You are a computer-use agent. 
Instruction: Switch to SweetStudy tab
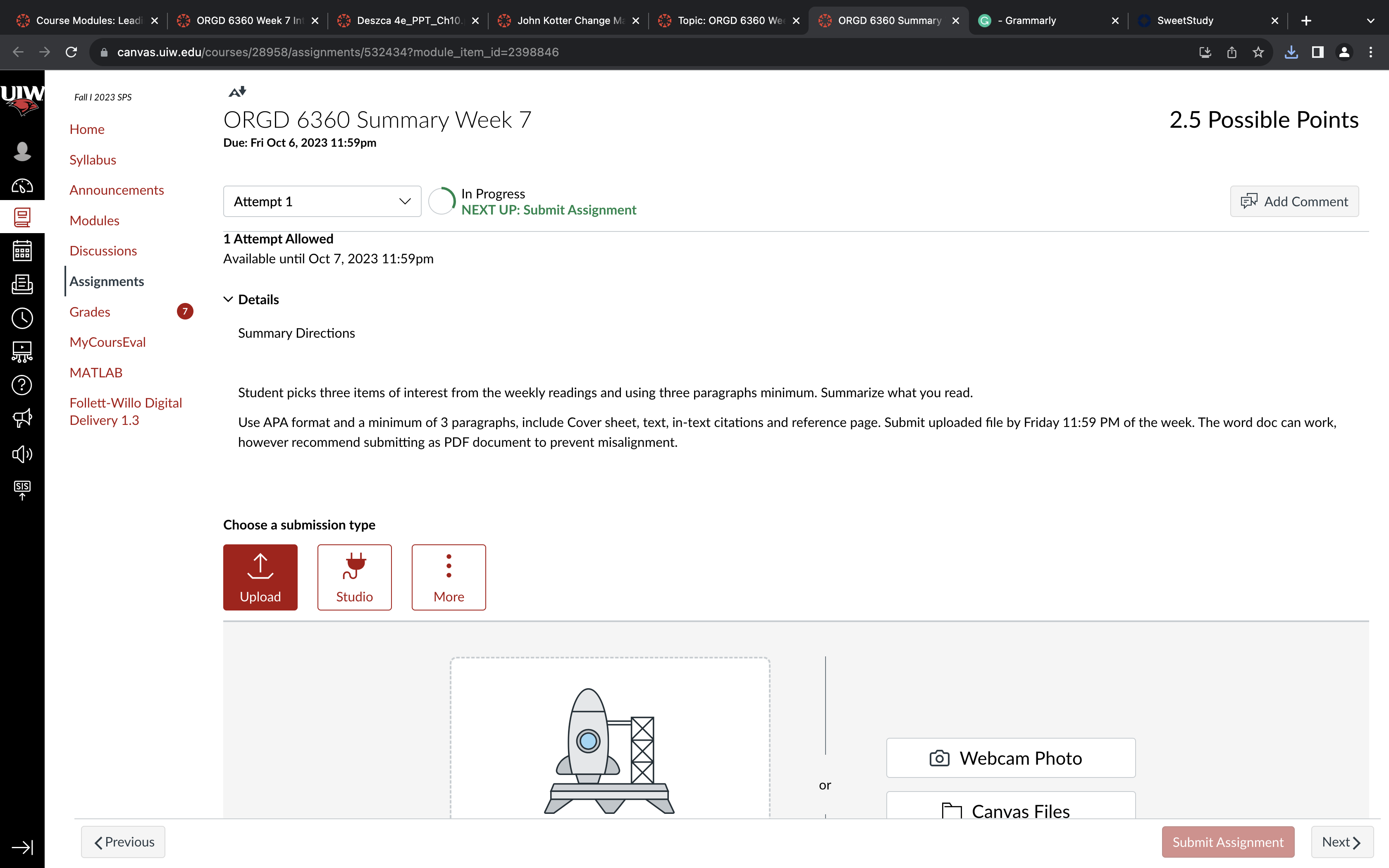click(1209, 21)
